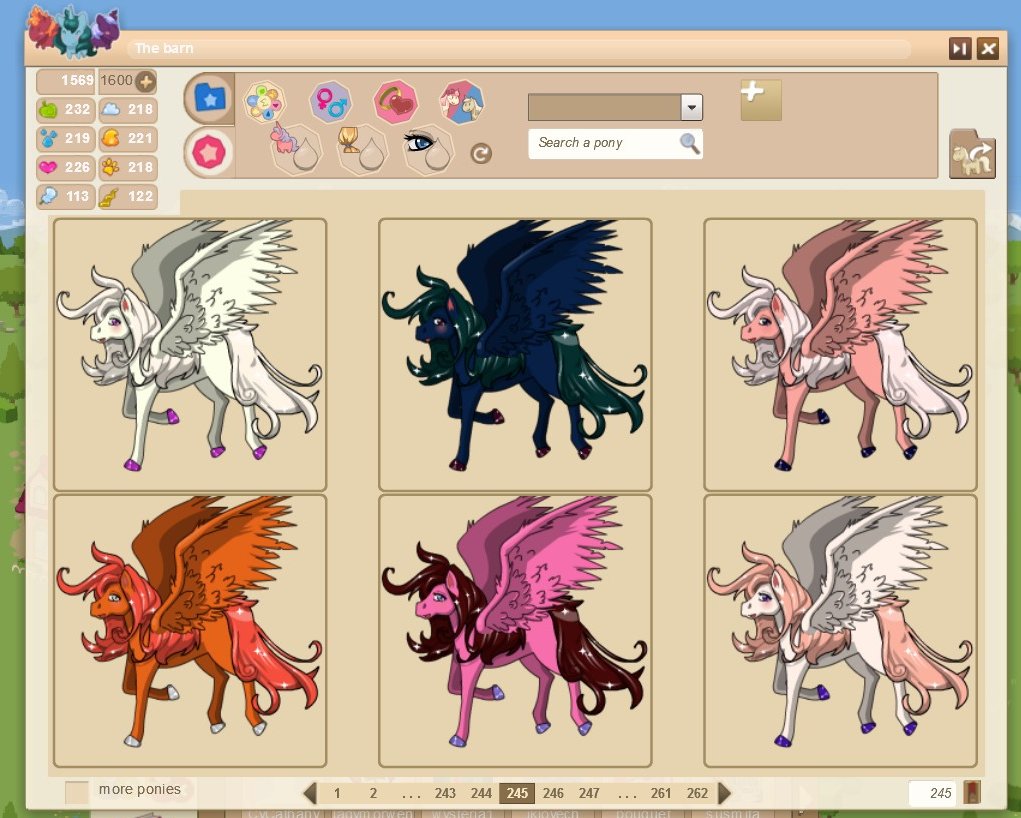Click the magnifying glass search icon
Screen dimensions: 1021x818
coord(689,143)
